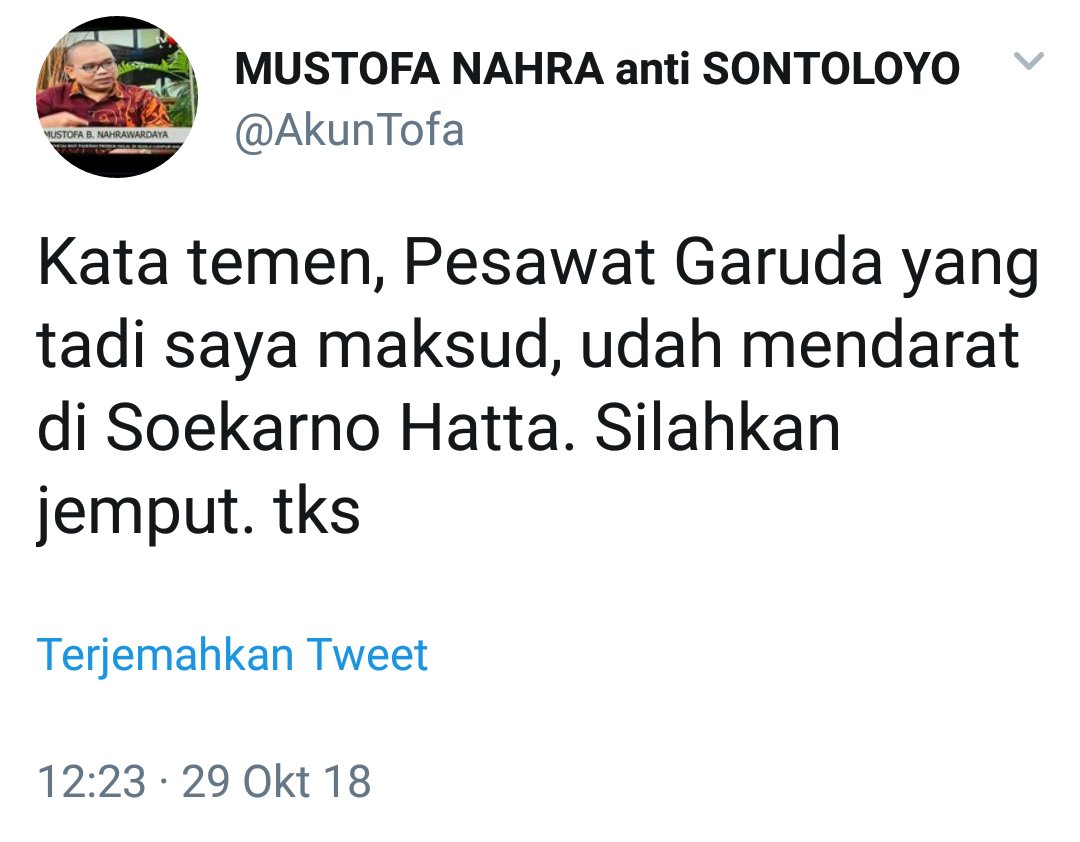Click the Terjemahkan Tweet link

tap(232, 655)
